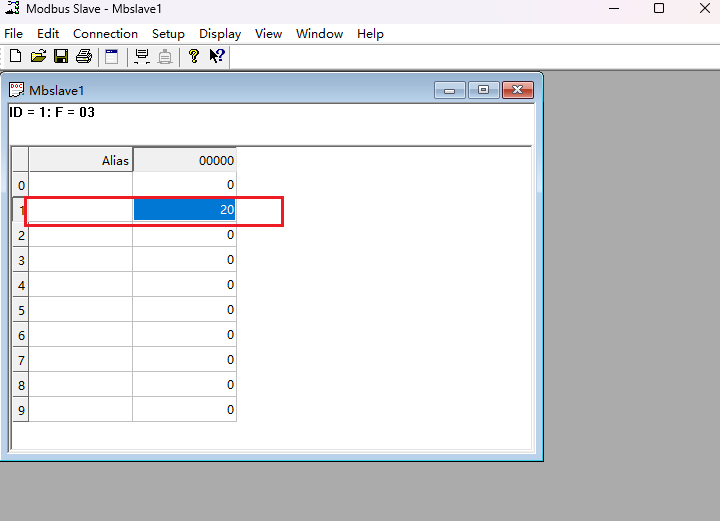Click row header number 9
This screenshot has width=720, height=521.
point(20,410)
